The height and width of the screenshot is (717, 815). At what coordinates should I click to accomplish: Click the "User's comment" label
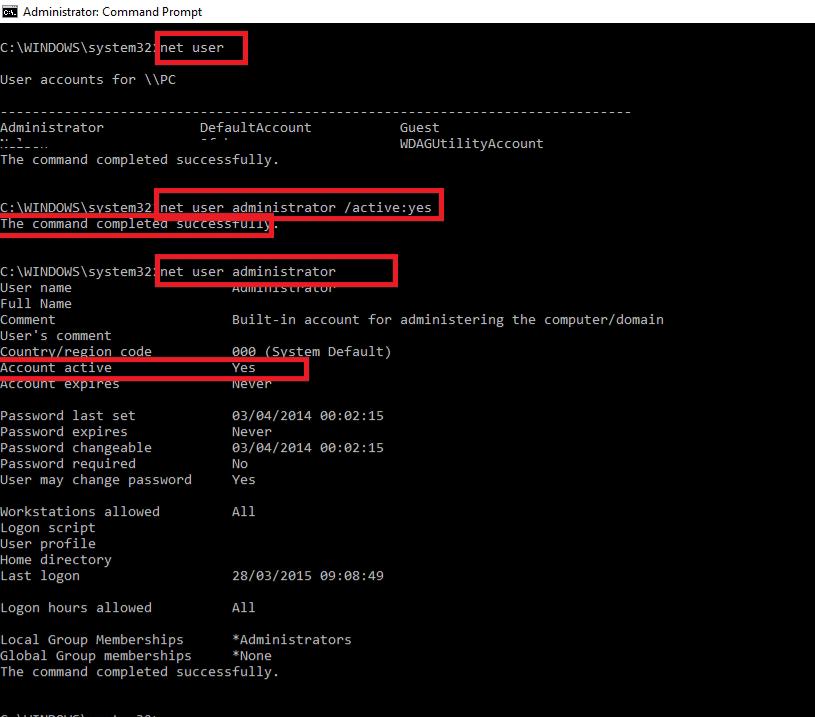(x=56, y=336)
